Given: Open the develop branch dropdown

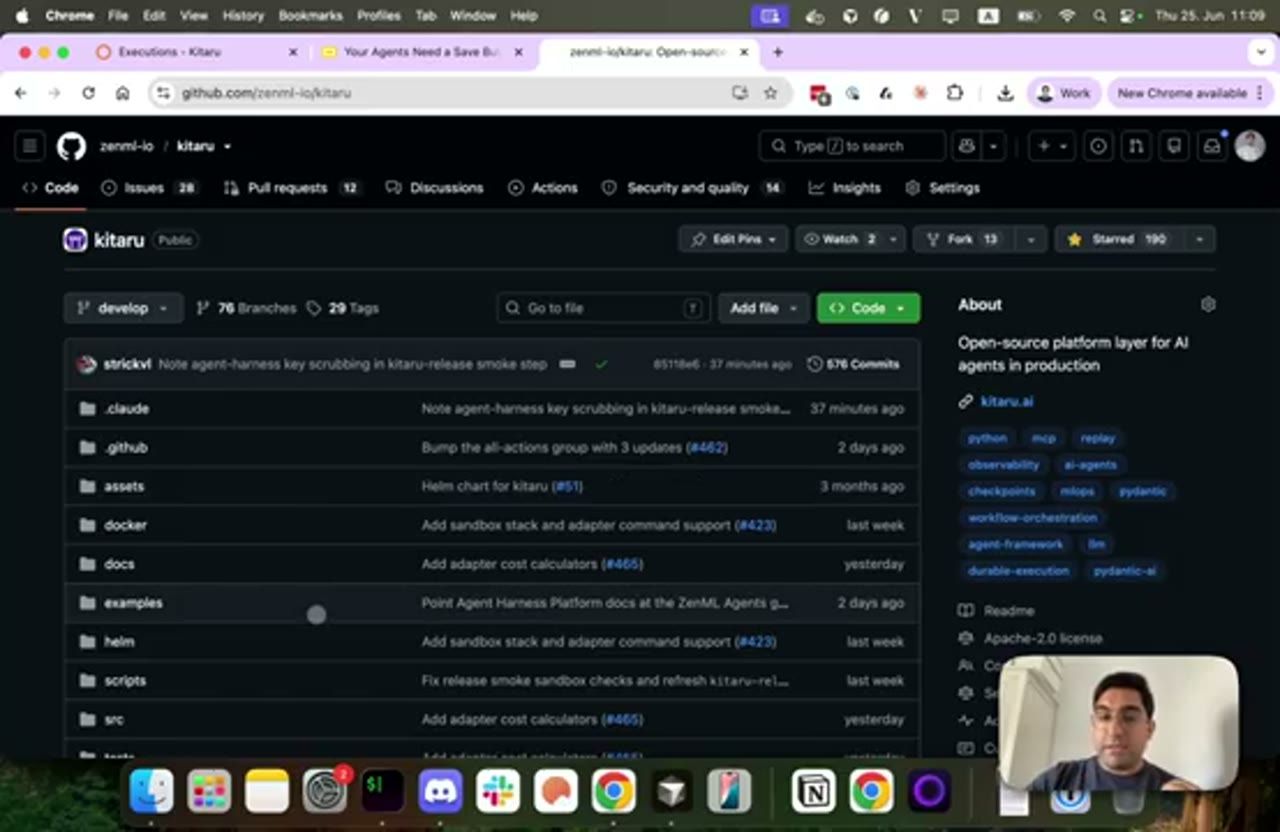Looking at the screenshot, I should tap(123, 308).
